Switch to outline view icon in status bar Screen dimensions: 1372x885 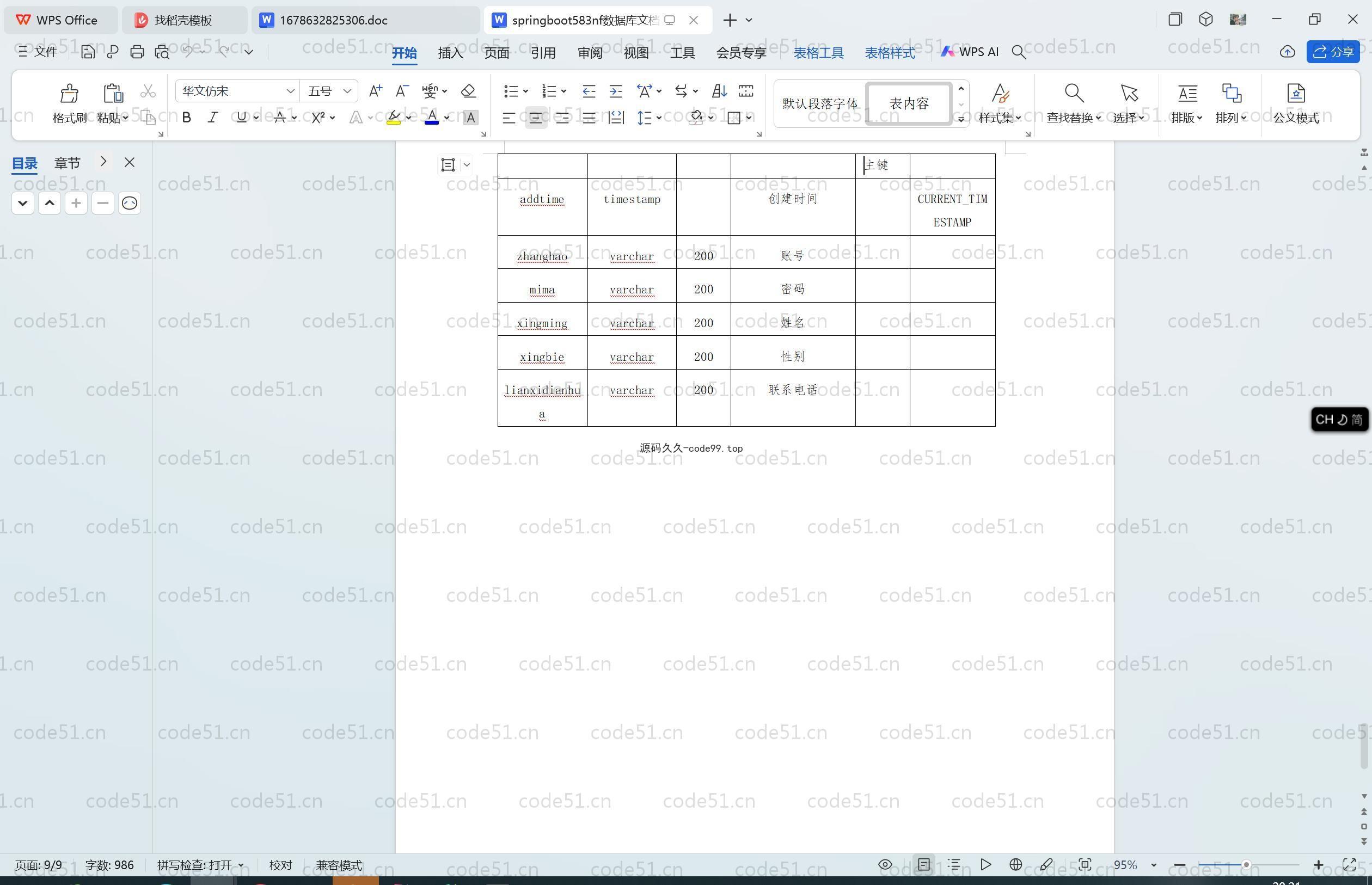pyautogui.click(x=954, y=864)
